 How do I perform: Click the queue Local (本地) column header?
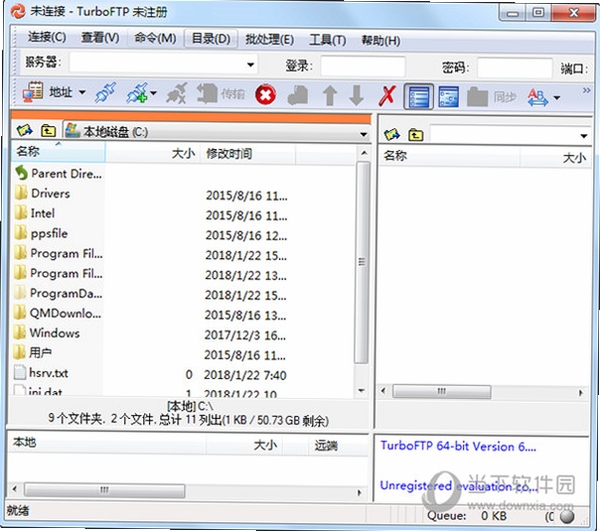pos(107,443)
